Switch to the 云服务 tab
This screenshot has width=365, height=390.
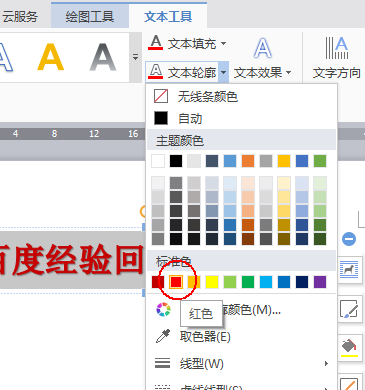tap(20, 16)
